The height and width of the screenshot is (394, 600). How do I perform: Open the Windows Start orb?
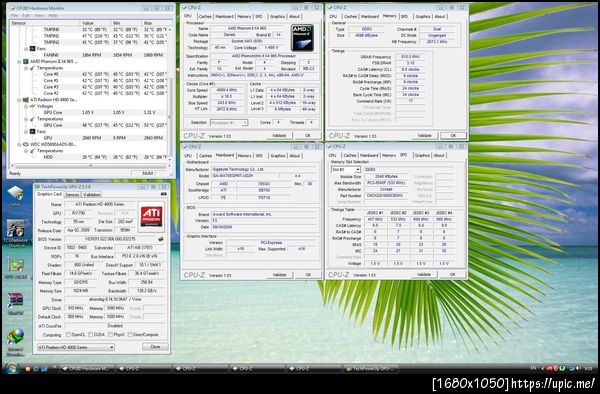12,369
